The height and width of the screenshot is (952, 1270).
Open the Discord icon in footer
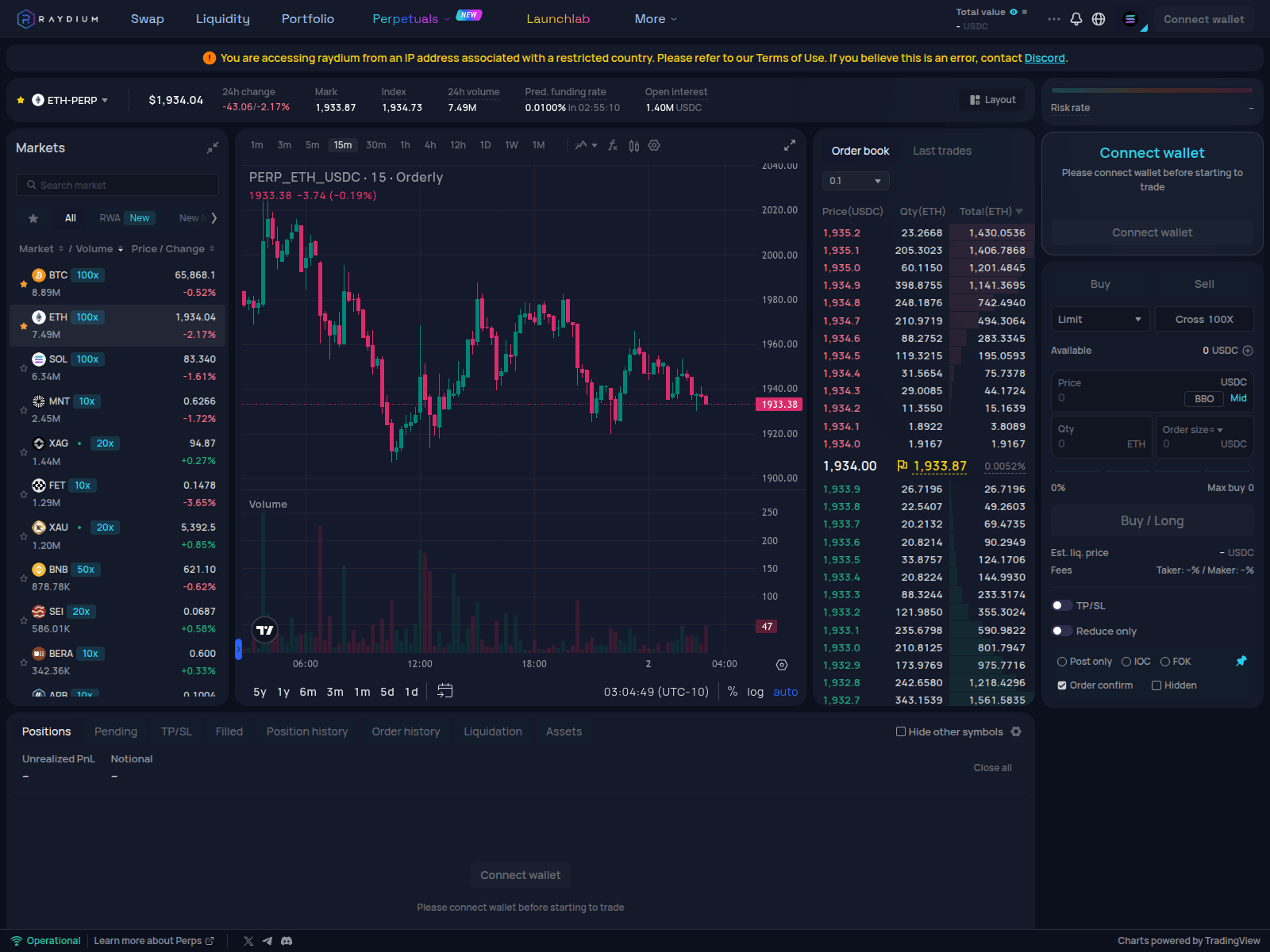coord(287,941)
